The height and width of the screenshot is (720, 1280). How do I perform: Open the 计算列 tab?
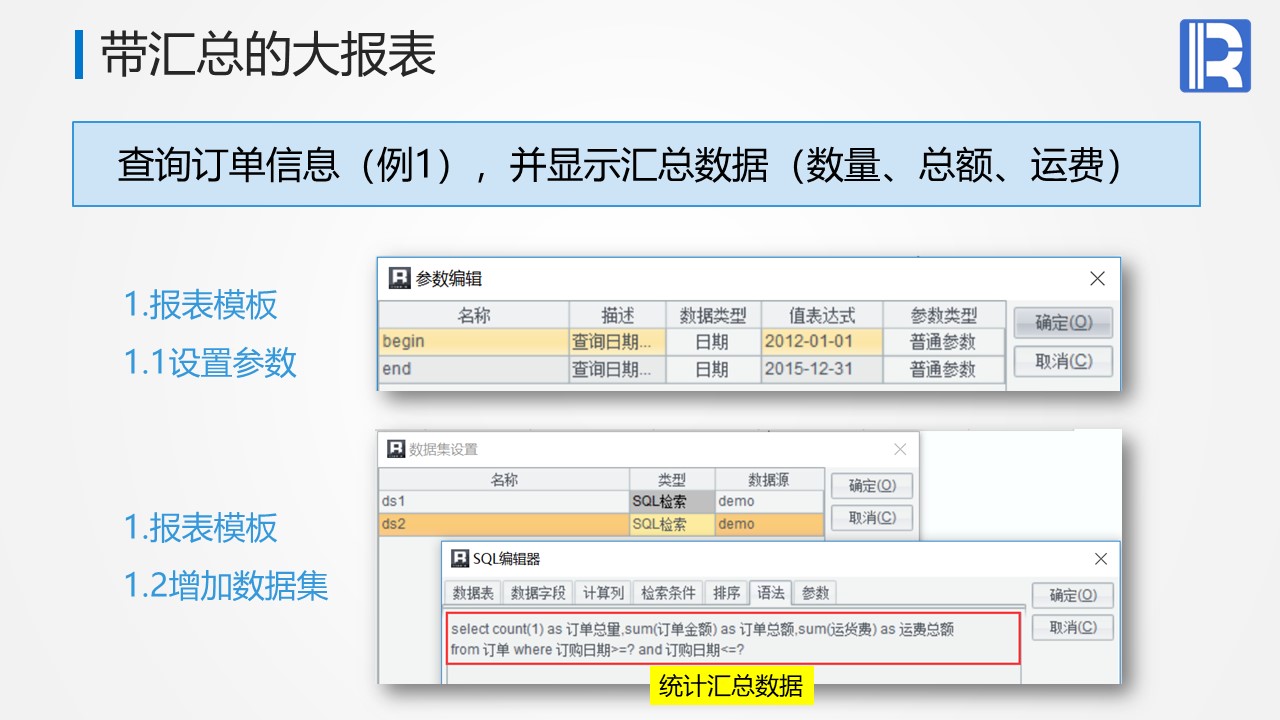603,593
